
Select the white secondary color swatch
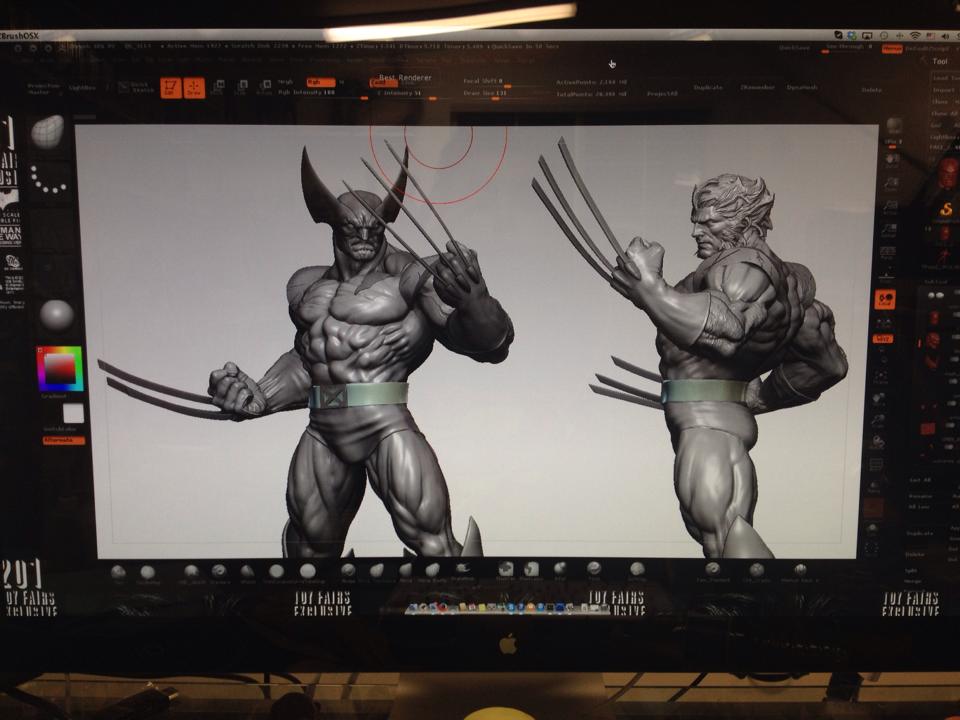[x=73, y=413]
